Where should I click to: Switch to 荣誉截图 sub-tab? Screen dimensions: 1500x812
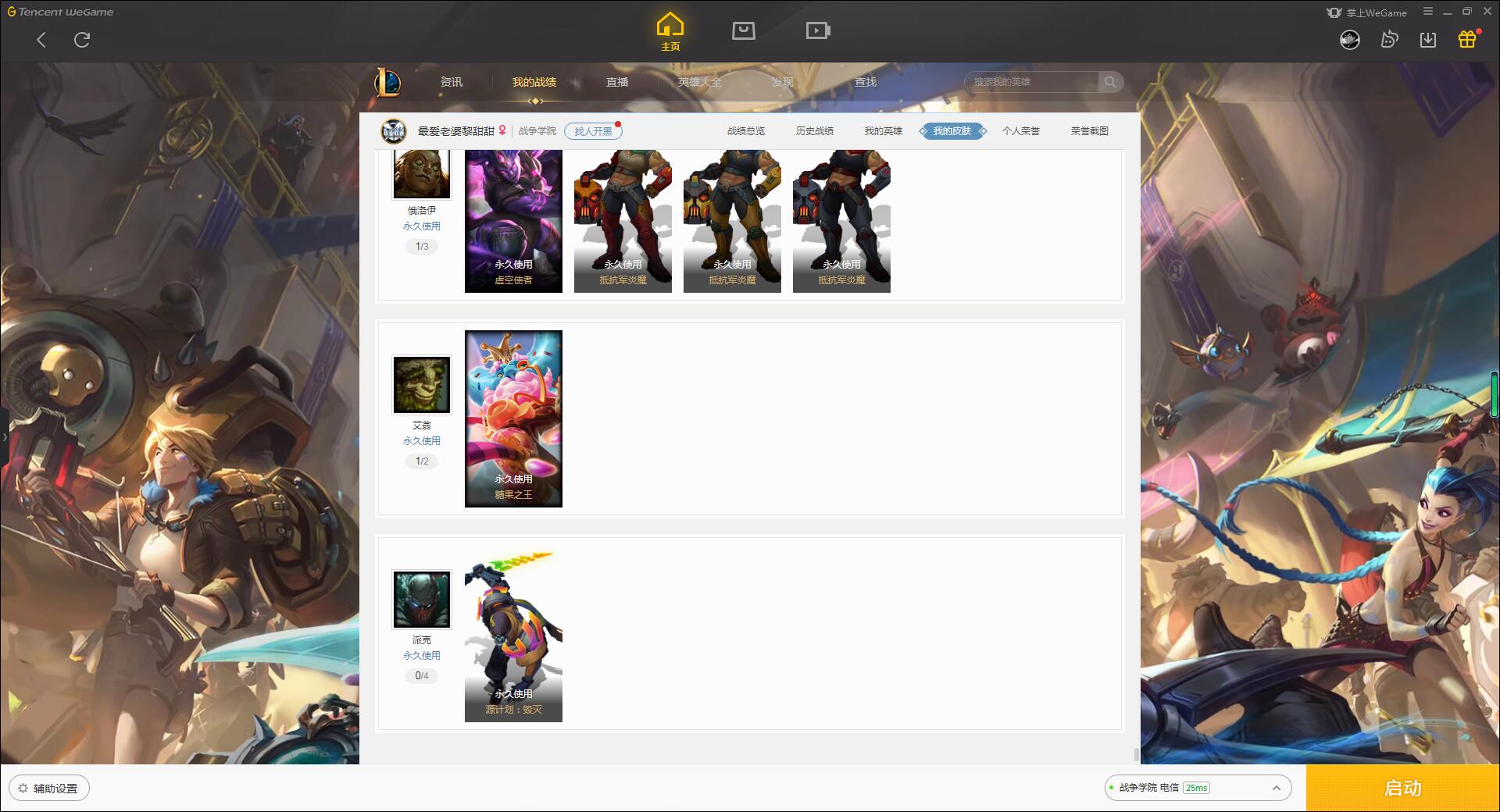(1090, 131)
